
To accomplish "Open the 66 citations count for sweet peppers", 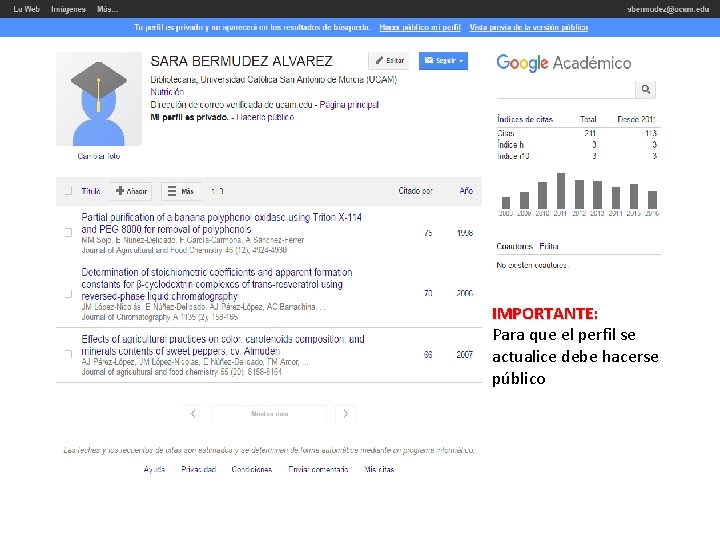I will [428, 354].
